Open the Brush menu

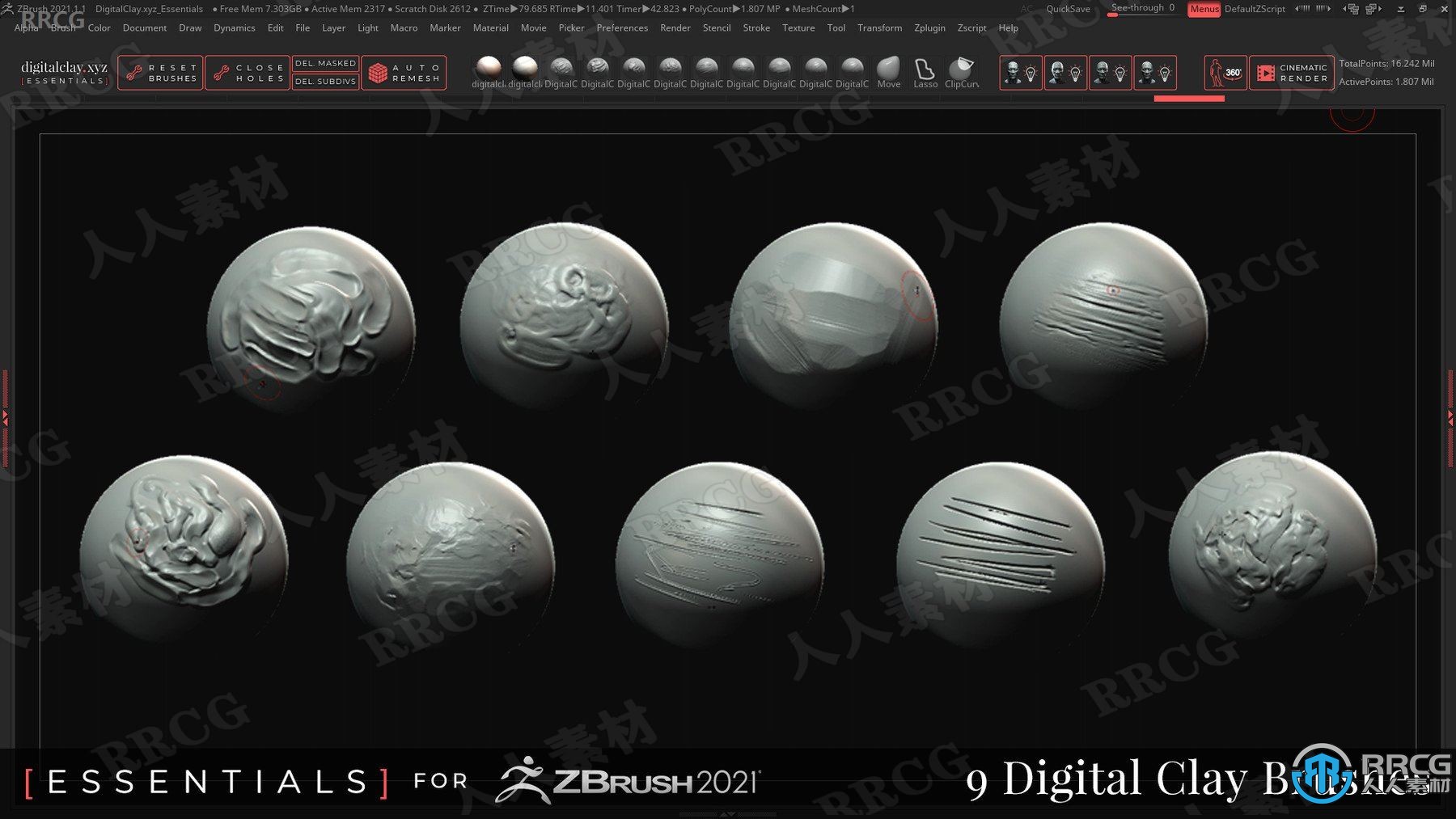tap(63, 27)
